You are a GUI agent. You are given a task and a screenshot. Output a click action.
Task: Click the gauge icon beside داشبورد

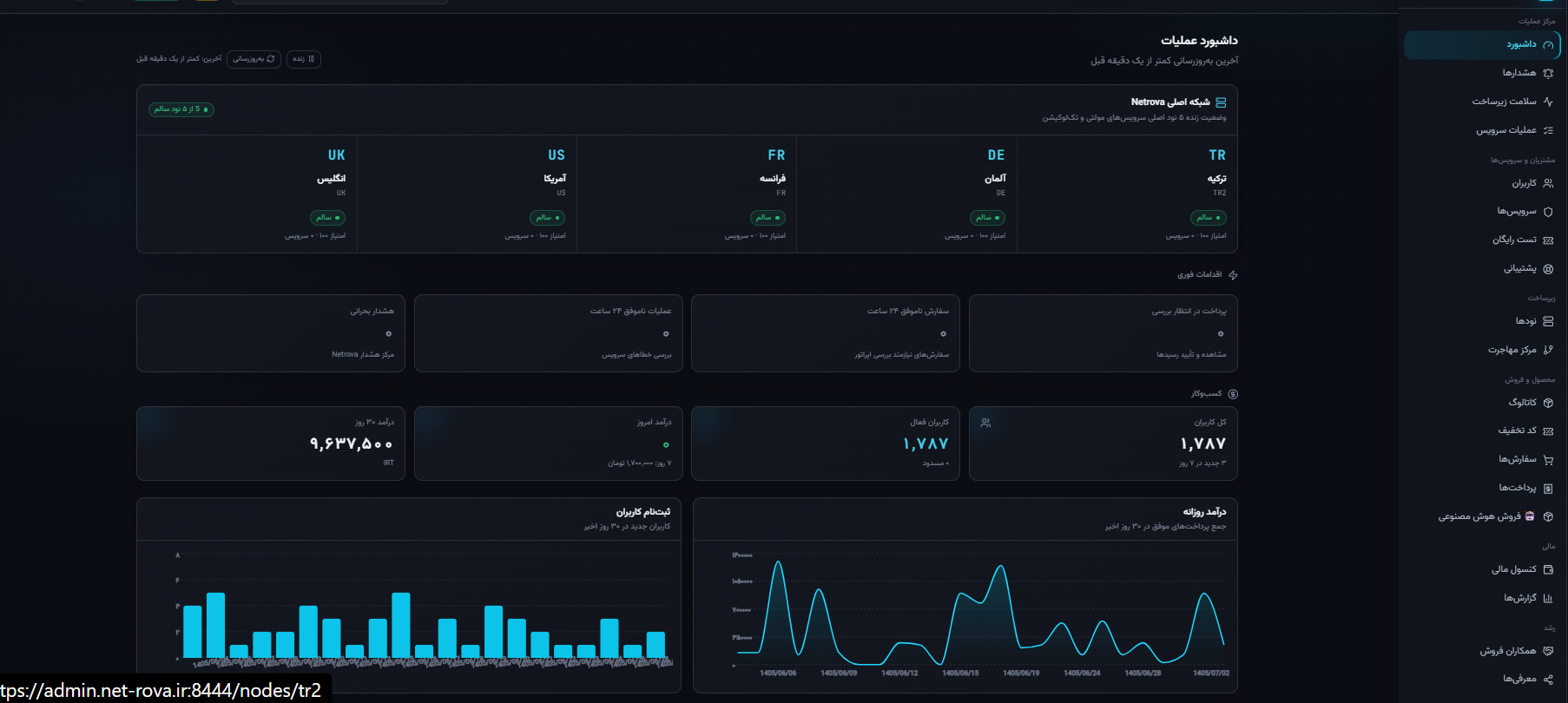1548,45
